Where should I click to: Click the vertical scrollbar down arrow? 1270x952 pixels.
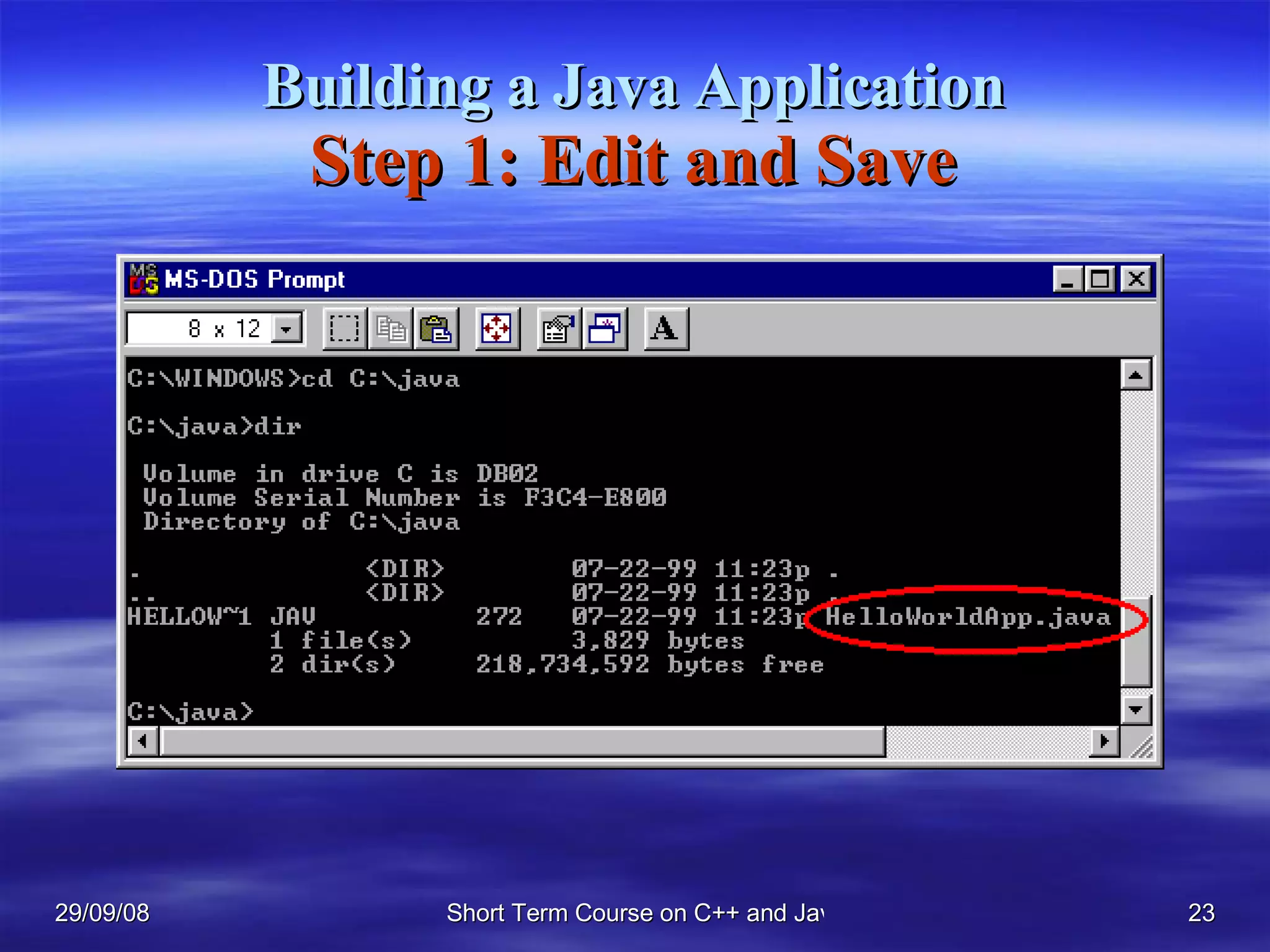[1136, 709]
